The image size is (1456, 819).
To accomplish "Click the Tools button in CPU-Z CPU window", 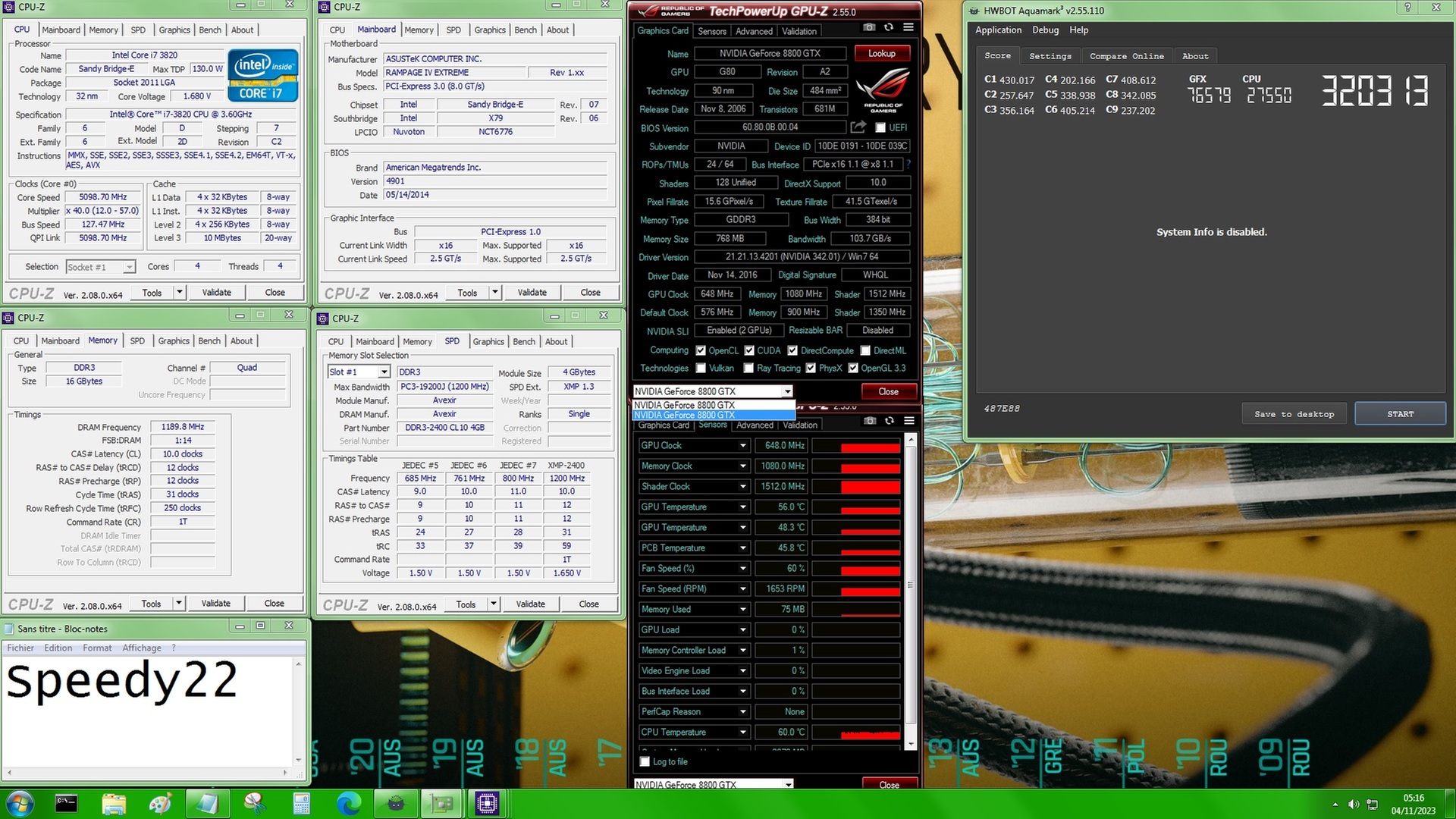I will point(152,292).
